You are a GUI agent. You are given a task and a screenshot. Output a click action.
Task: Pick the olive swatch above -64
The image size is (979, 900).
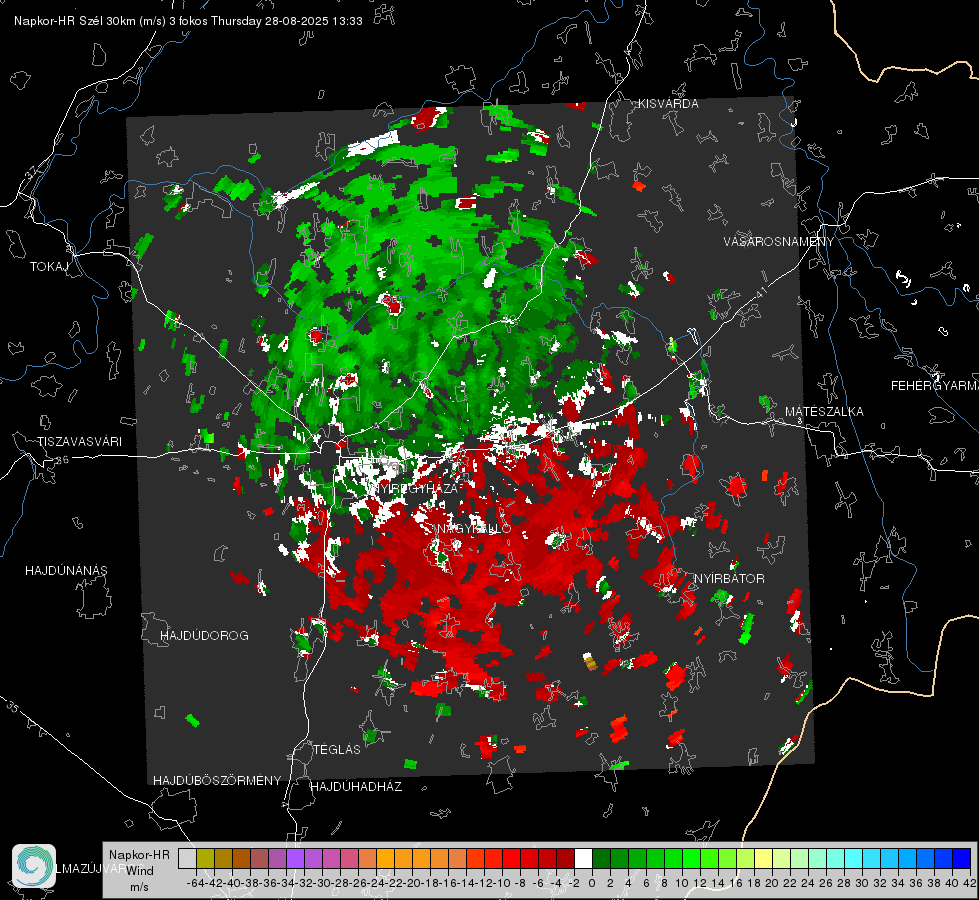coord(205,859)
